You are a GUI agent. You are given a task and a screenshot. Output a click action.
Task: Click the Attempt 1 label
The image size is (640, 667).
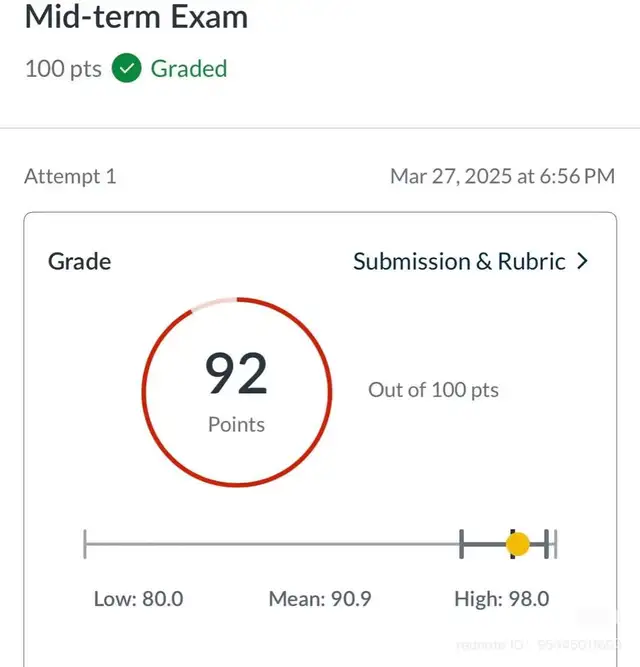(x=70, y=176)
